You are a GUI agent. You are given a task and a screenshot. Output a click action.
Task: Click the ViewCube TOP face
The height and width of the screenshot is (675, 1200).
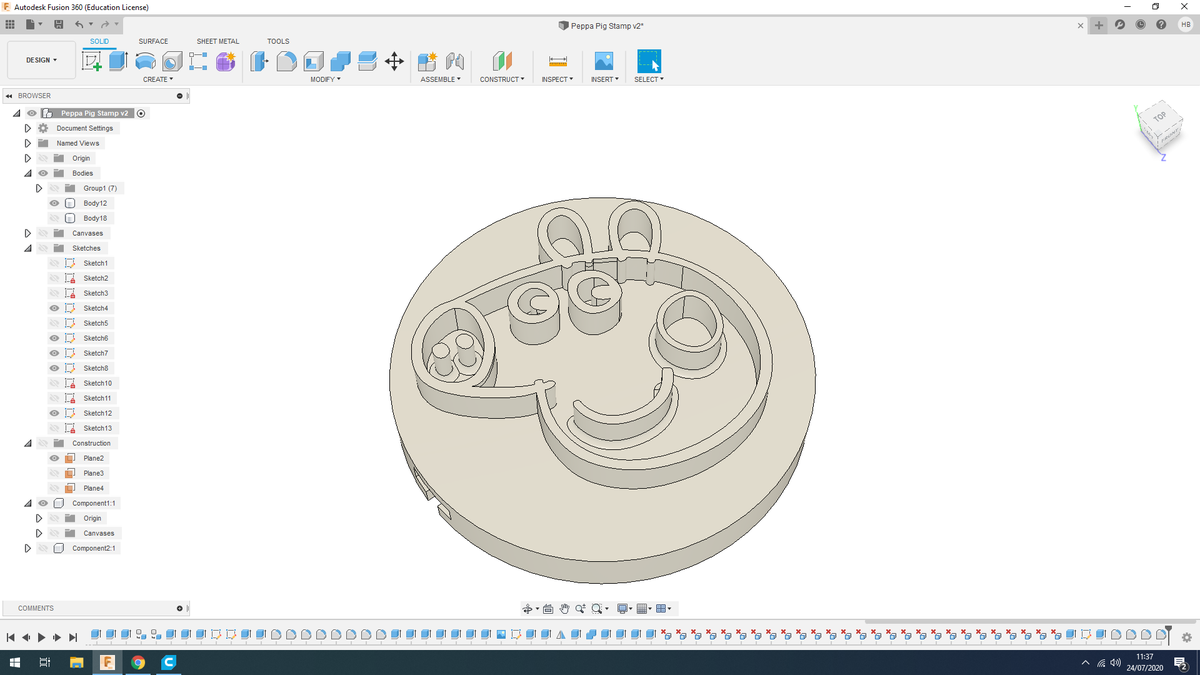click(x=1160, y=117)
